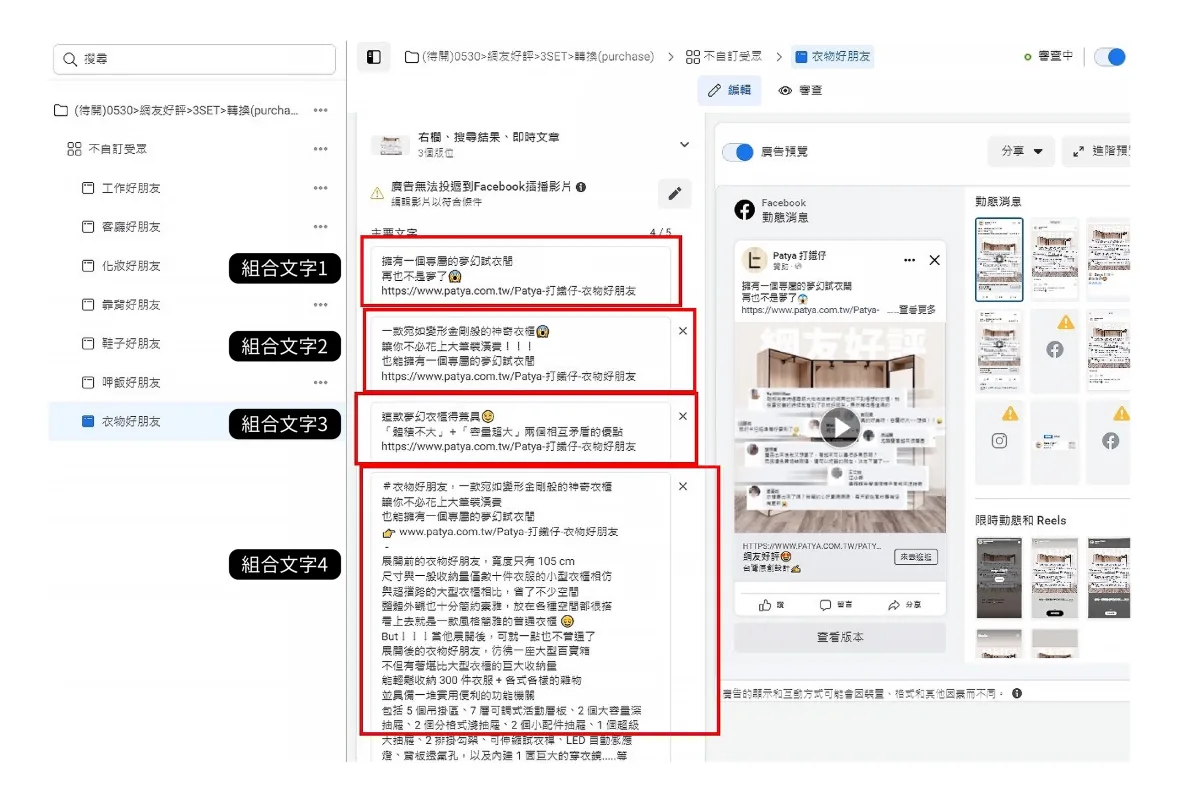Click the Patya 打鐵仔 page avatar

pyautogui.click(x=755, y=260)
